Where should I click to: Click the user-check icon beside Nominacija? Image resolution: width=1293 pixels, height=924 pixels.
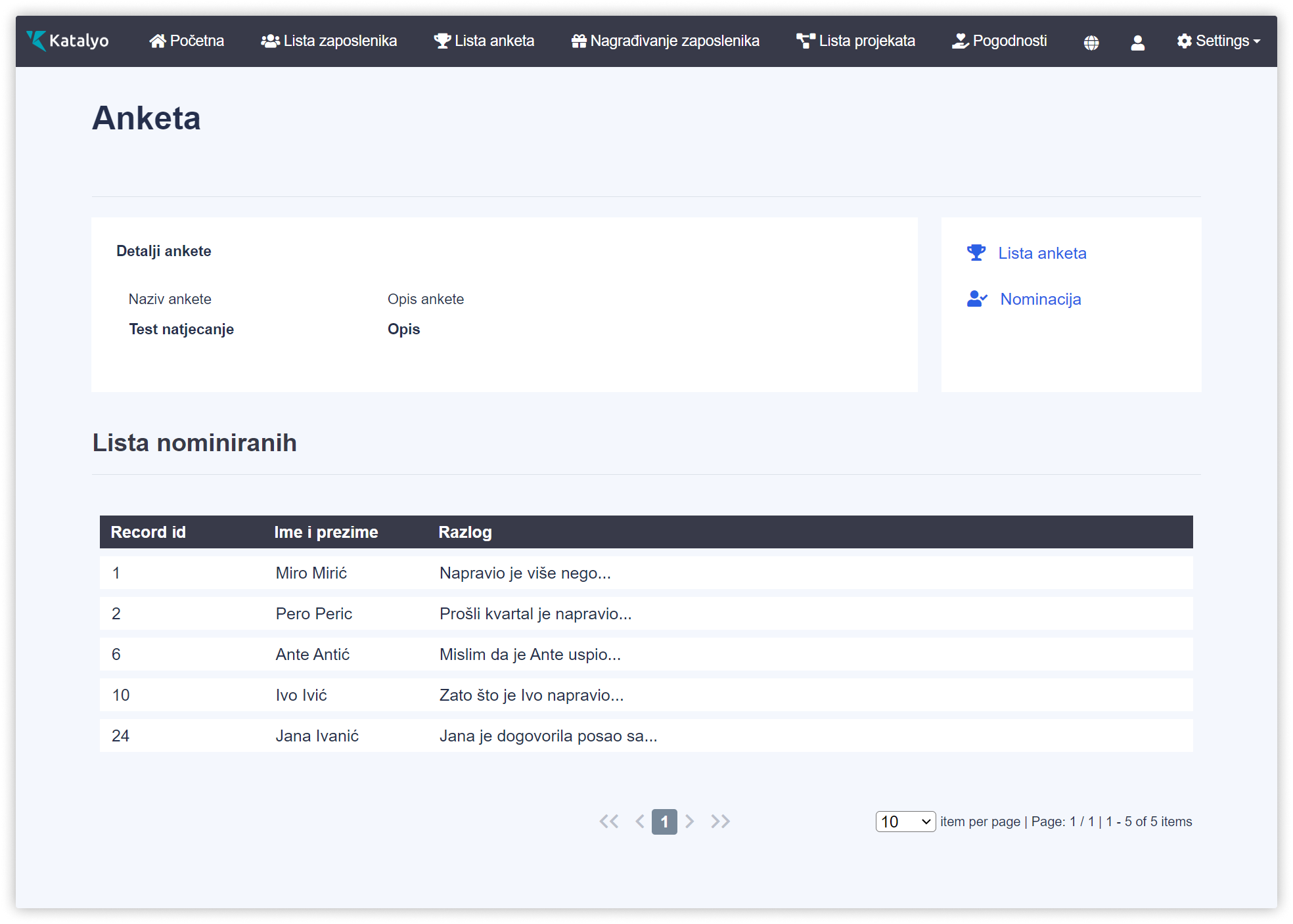(976, 299)
